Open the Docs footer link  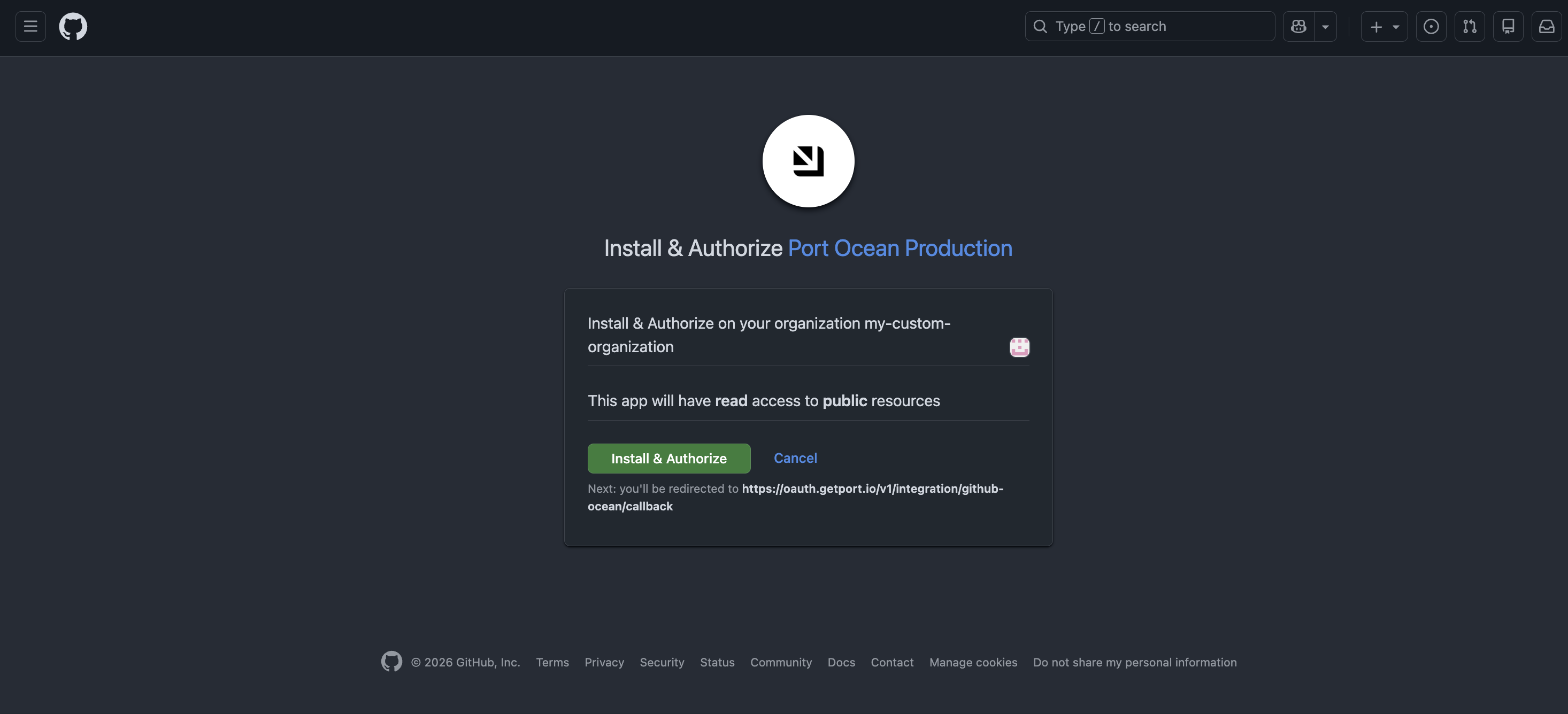(841, 662)
